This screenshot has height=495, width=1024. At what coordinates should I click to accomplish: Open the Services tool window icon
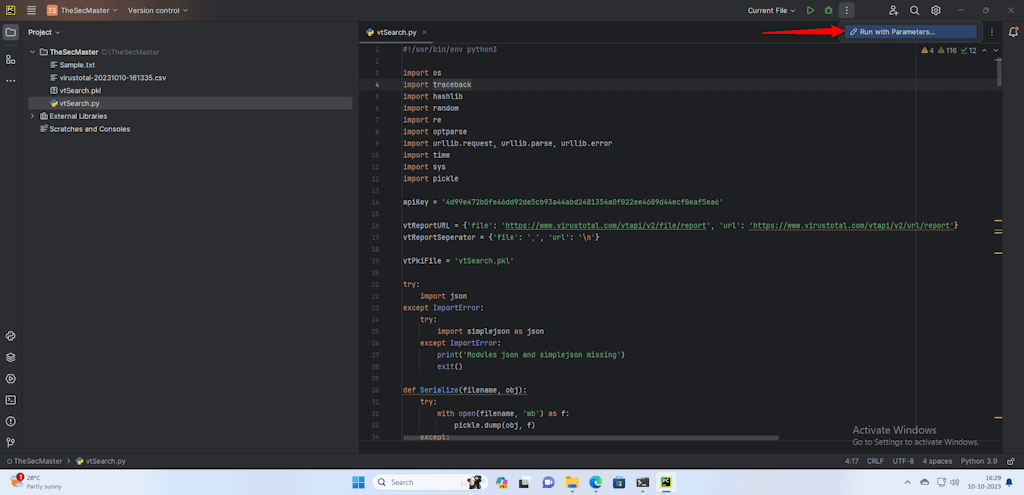10,379
